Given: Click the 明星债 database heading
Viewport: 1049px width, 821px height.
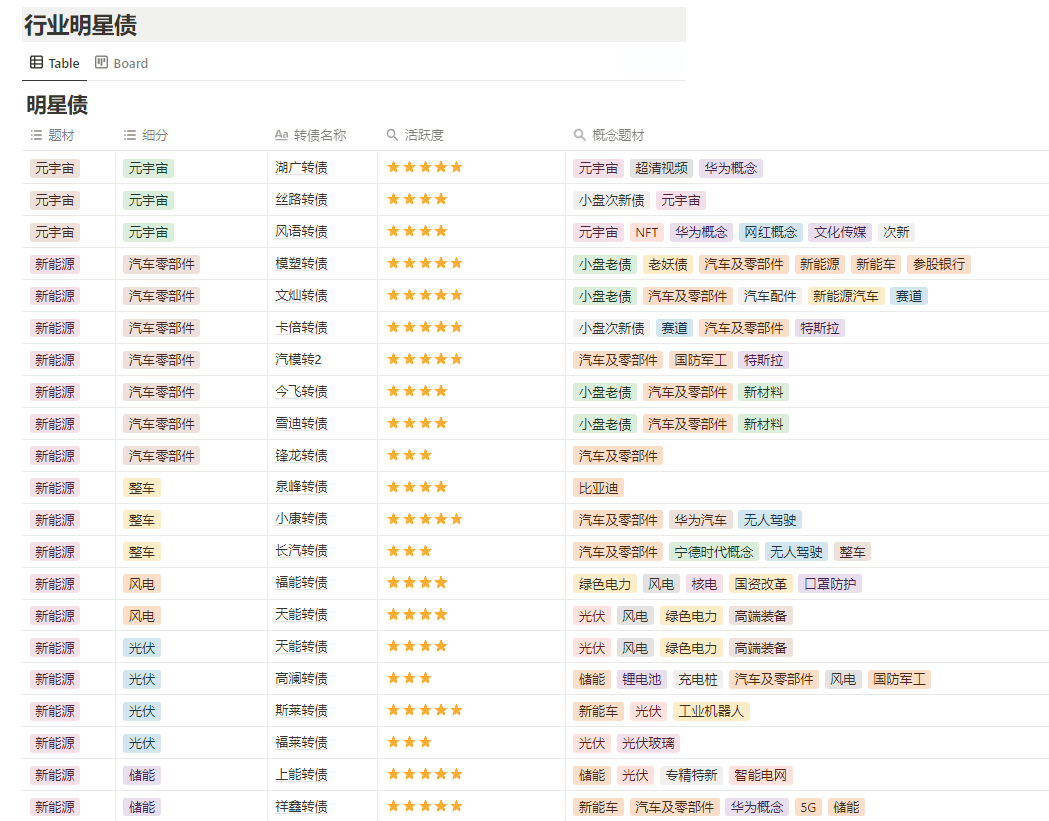Looking at the screenshot, I should coord(57,105).
